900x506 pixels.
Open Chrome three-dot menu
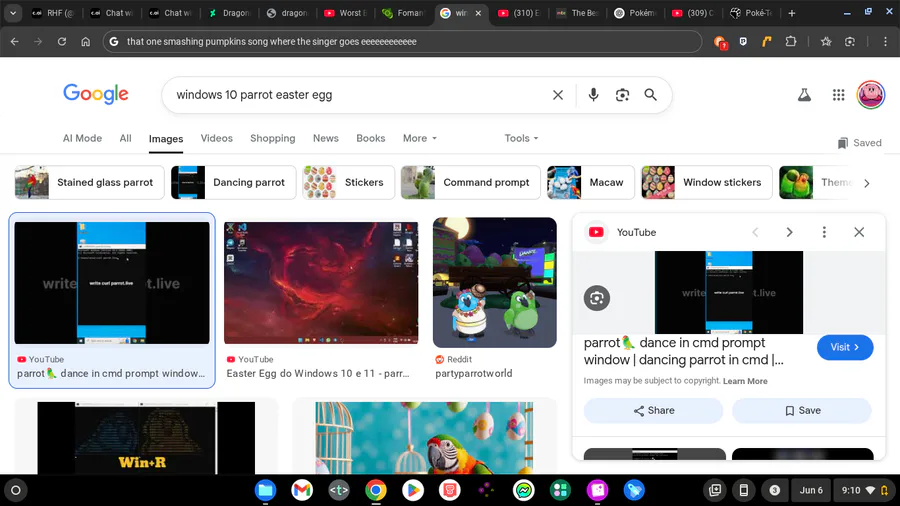(x=885, y=41)
